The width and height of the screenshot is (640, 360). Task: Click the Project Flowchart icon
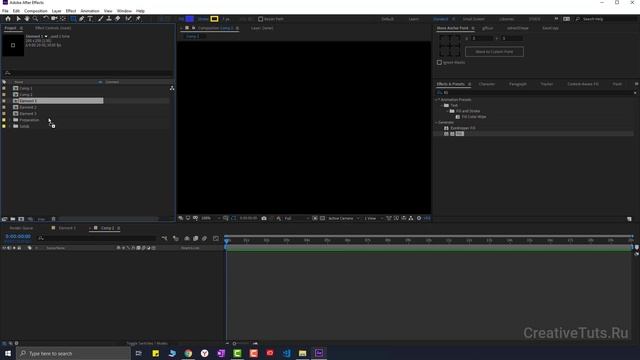[172, 88]
